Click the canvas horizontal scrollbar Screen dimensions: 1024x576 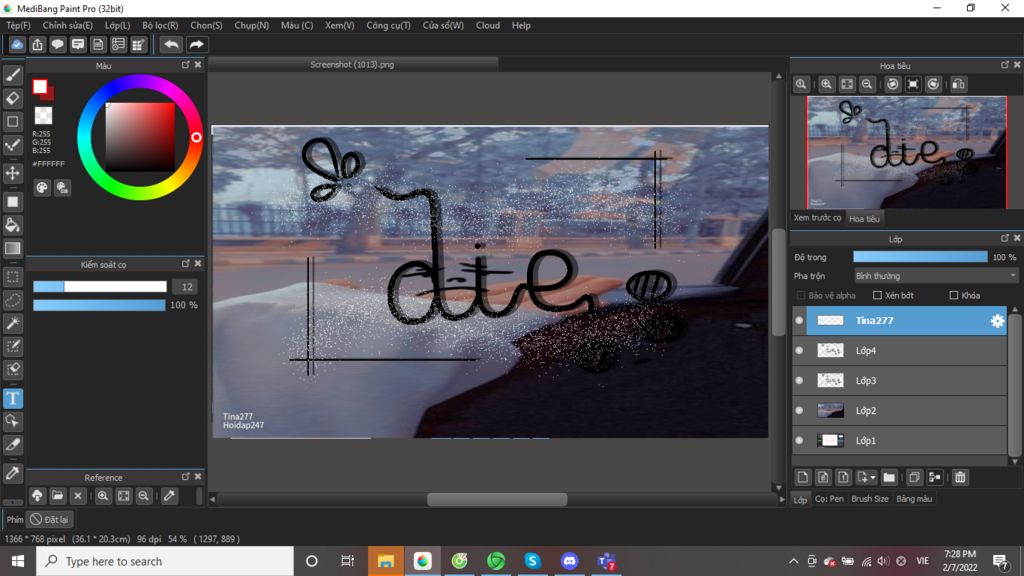point(497,500)
